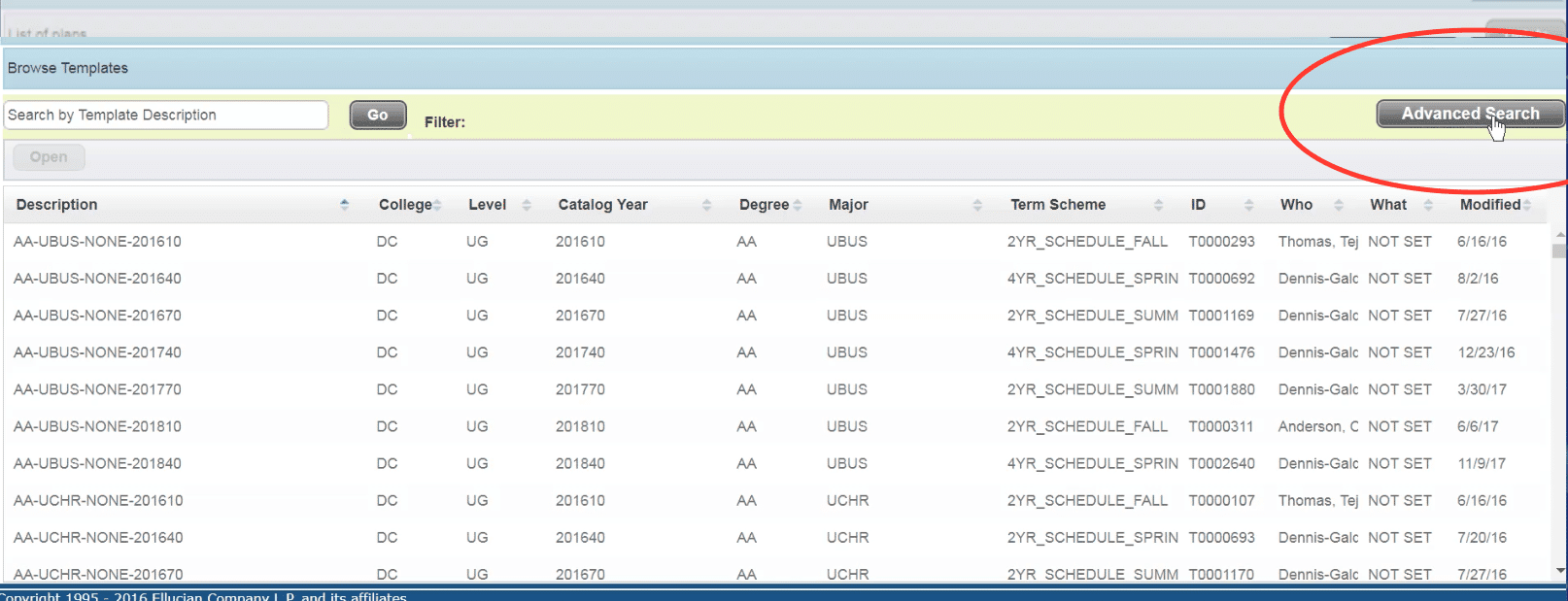Click the College column sort icon
Screen dimensions: 1568x601
(x=437, y=205)
